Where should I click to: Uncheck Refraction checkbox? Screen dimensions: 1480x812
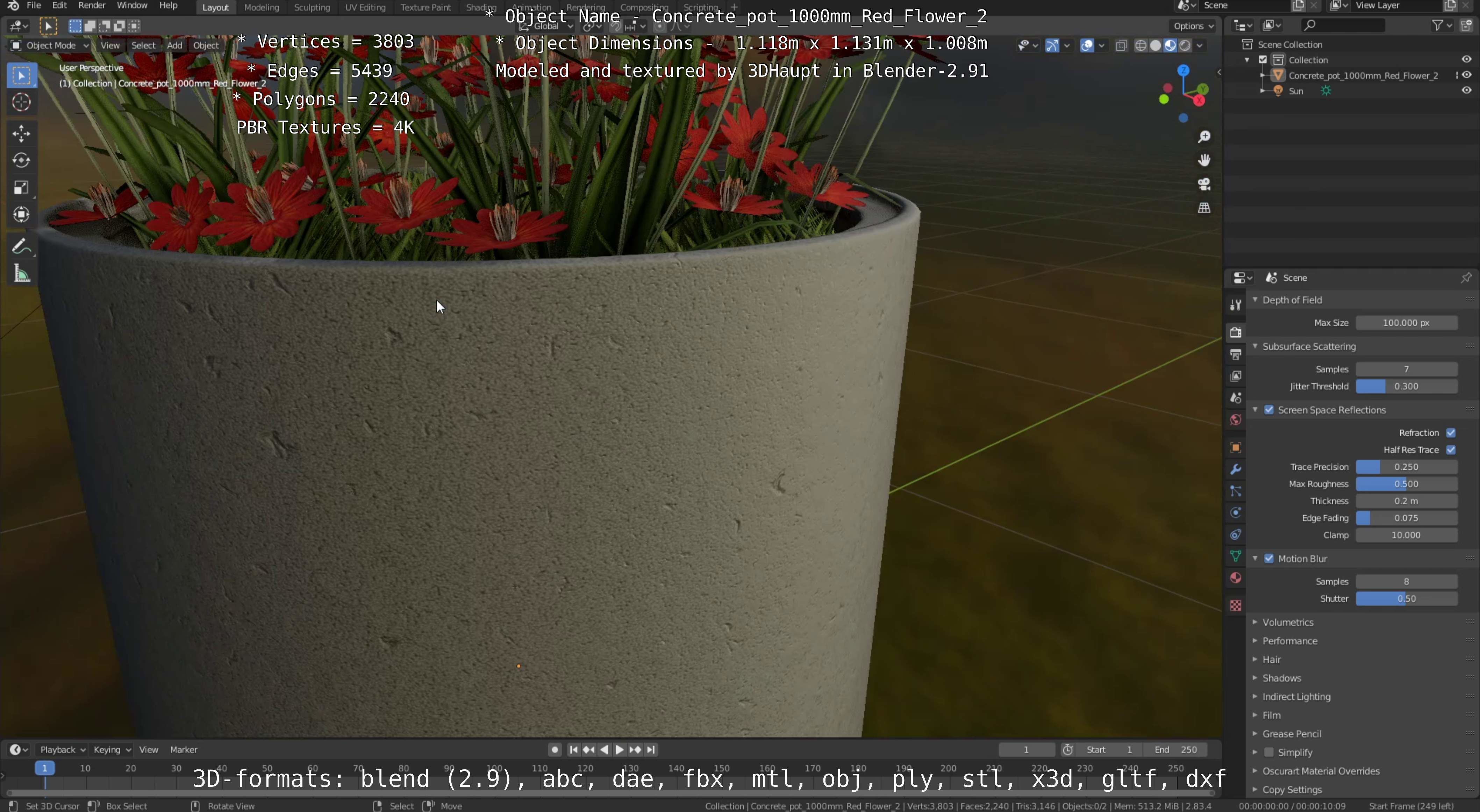(x=1451, y=433)
